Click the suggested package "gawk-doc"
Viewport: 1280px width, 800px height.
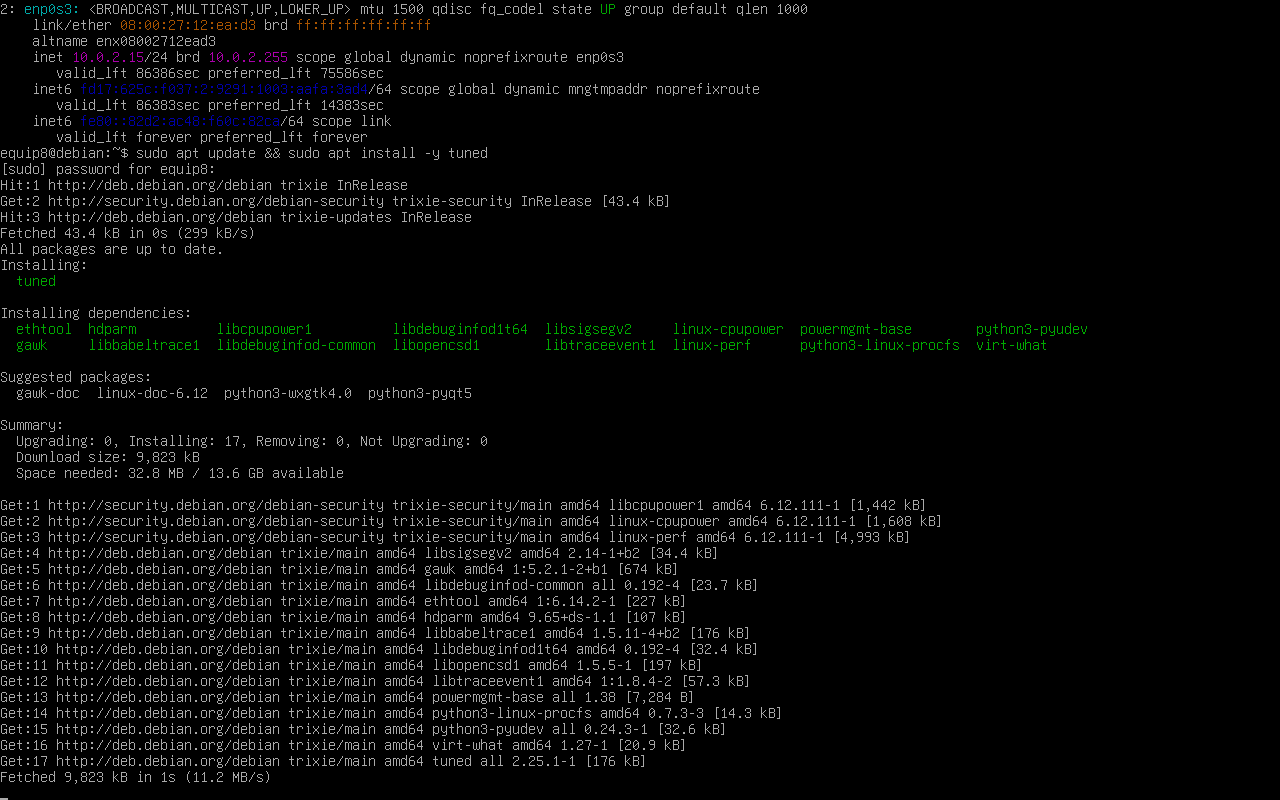[48, 393]
